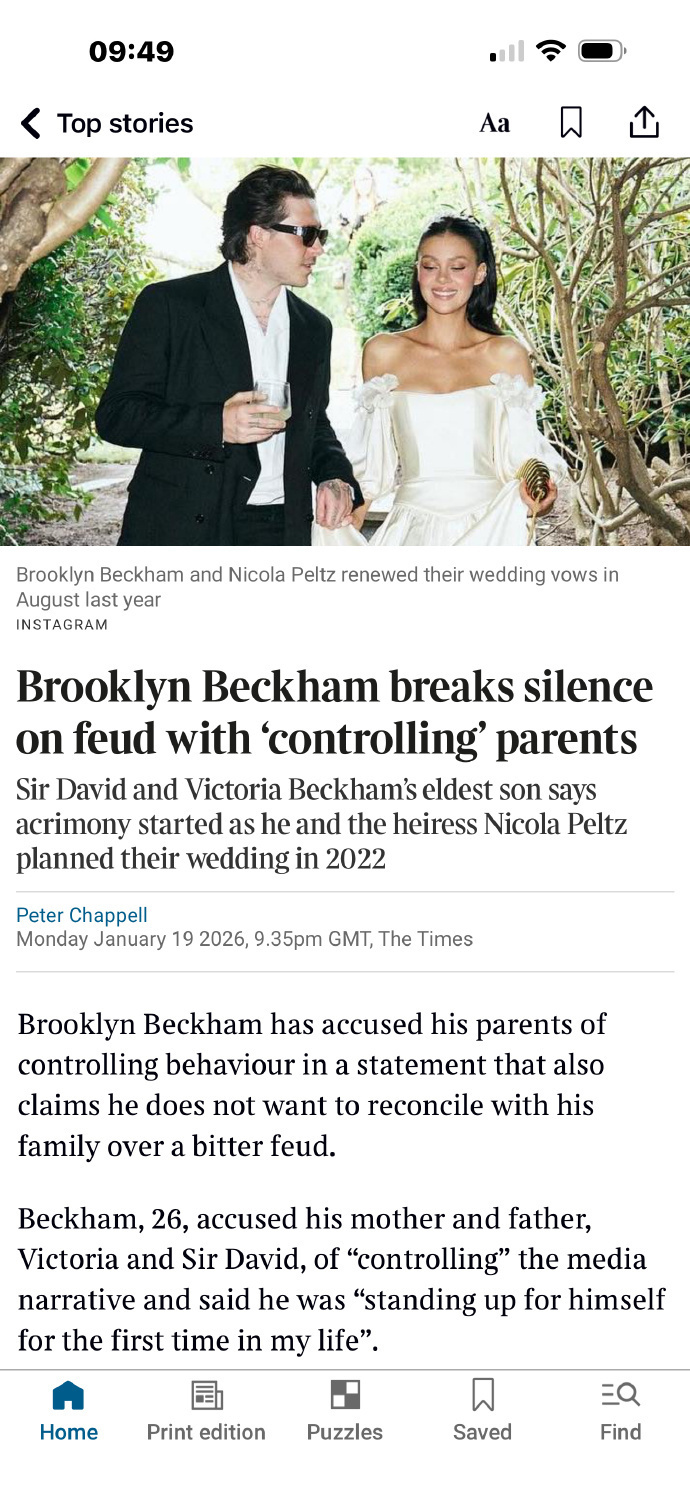Click the Peter Chappell author link
690x1499 pixels.
point(82,915)
